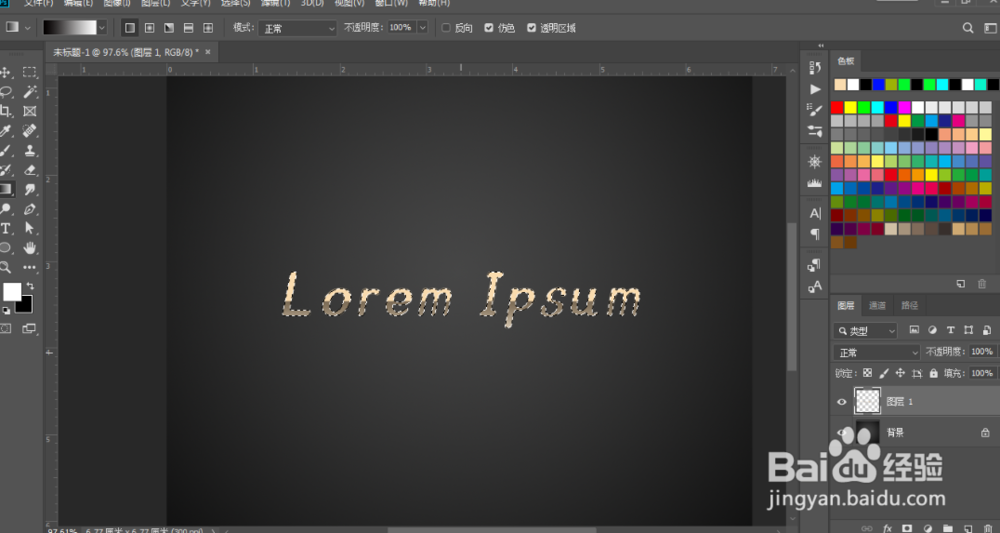Lock all with padlock in 锁定 row
This screenshot has width=1000, height=533.
(934, 373)
